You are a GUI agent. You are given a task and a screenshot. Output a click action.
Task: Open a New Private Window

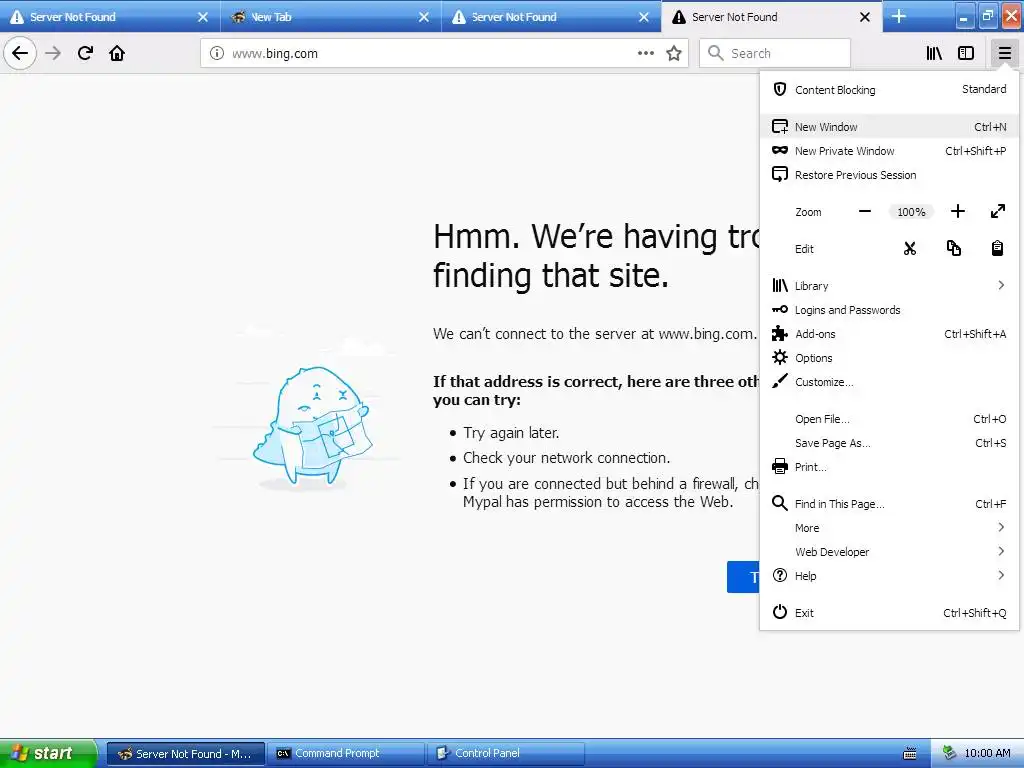(889, 151)
